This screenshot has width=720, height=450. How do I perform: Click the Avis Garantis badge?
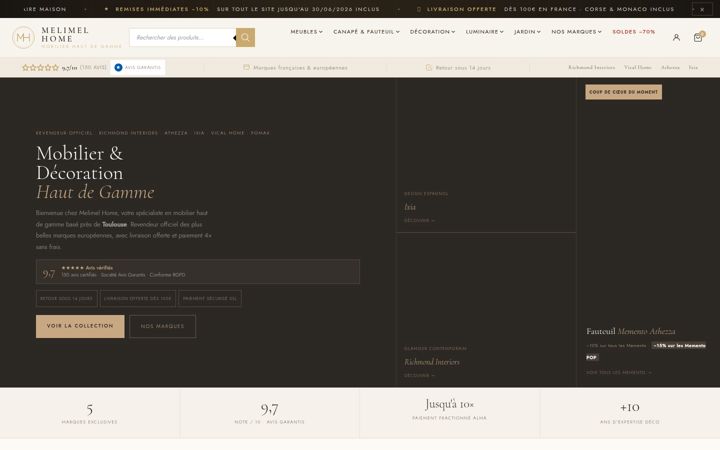[138, 68]
